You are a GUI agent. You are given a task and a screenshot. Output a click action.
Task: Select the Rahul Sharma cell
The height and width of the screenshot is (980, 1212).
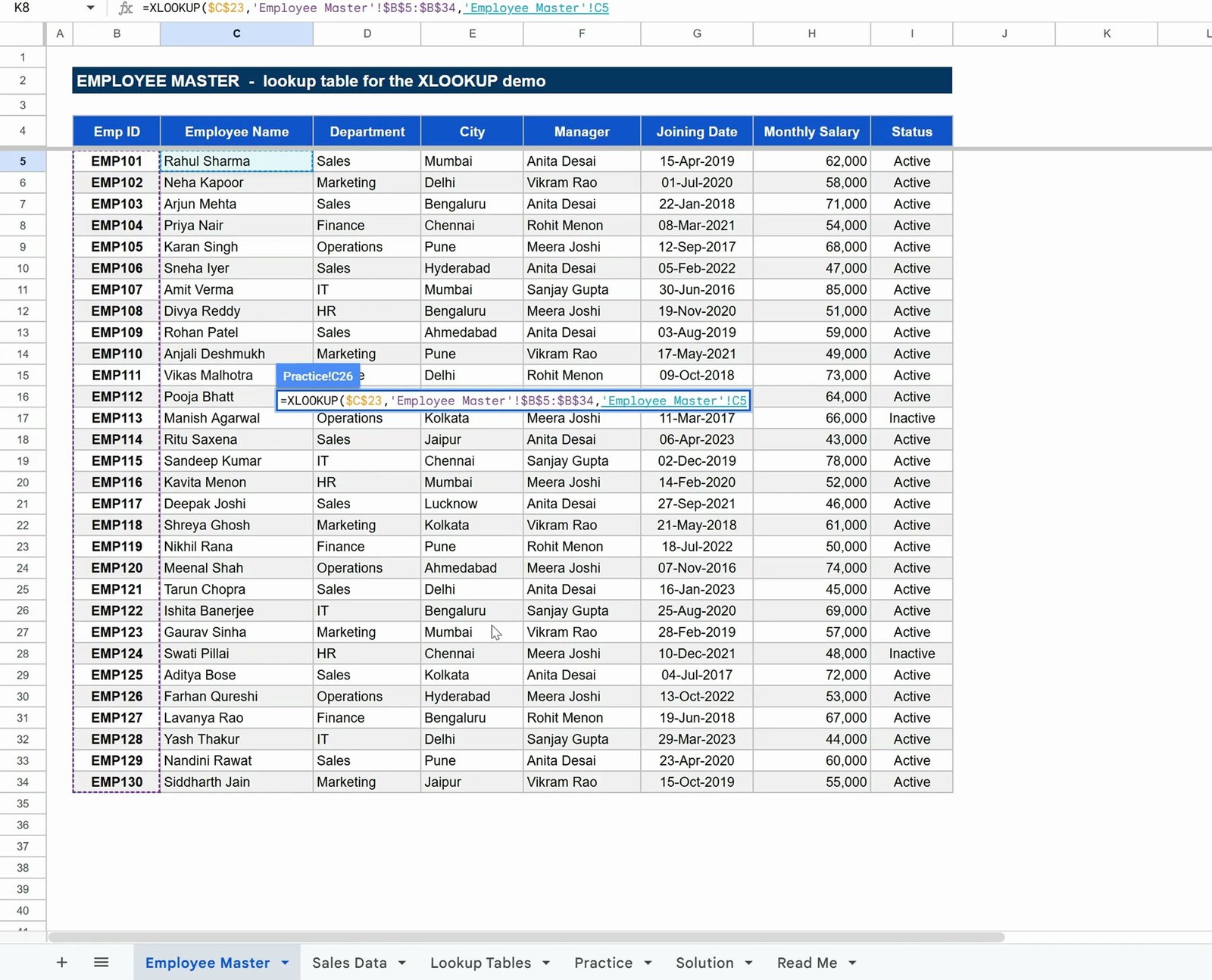[x=236, y=161]
